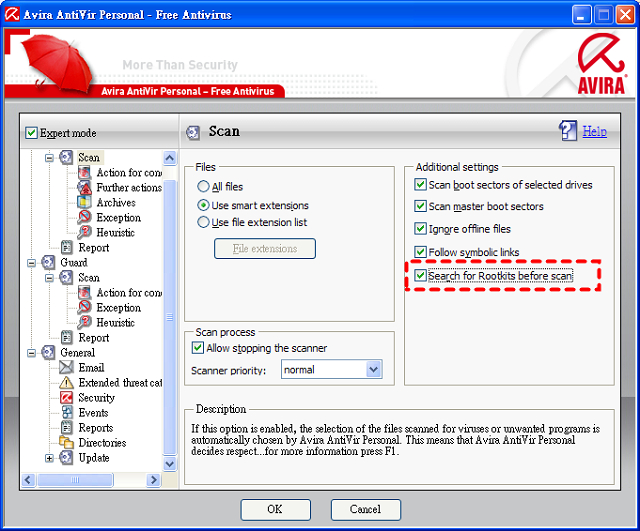
Task: Click tree scrollbar down arrow
Action: tap(170, 464)
